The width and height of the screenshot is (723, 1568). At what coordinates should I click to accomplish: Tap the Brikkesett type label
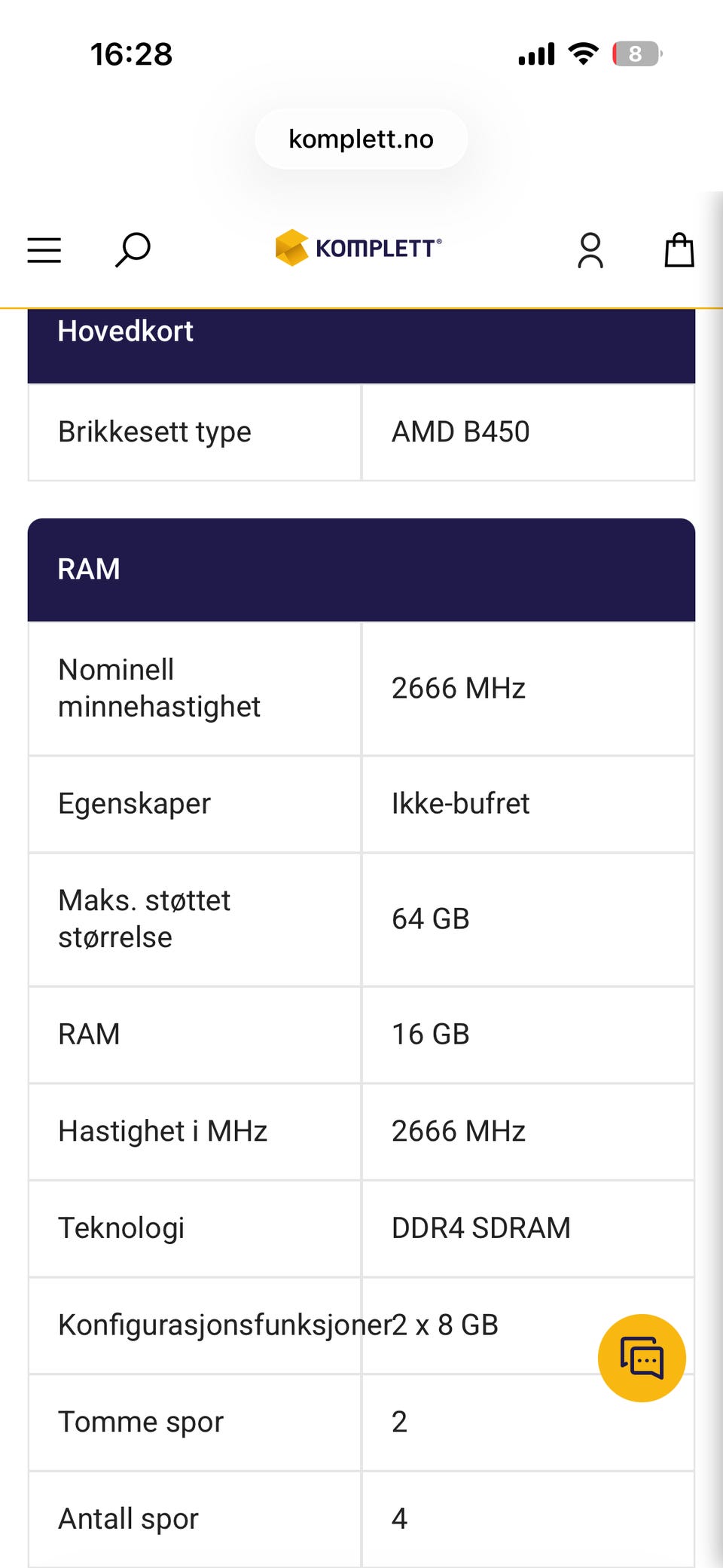pos(155,432)
